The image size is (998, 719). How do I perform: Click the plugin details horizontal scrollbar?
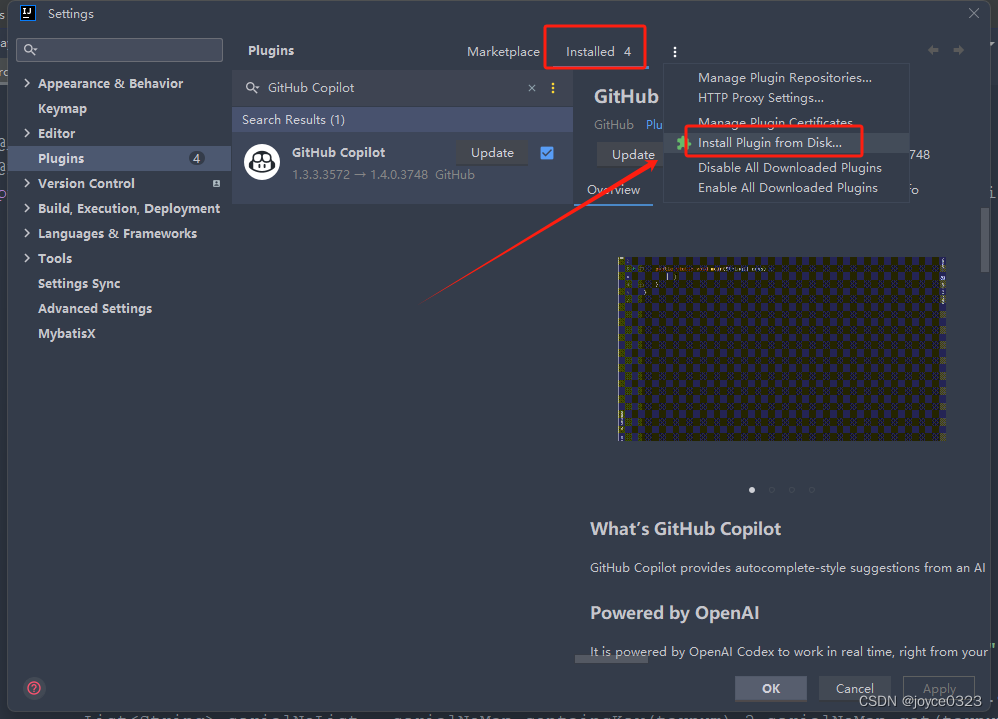[611, 659]
